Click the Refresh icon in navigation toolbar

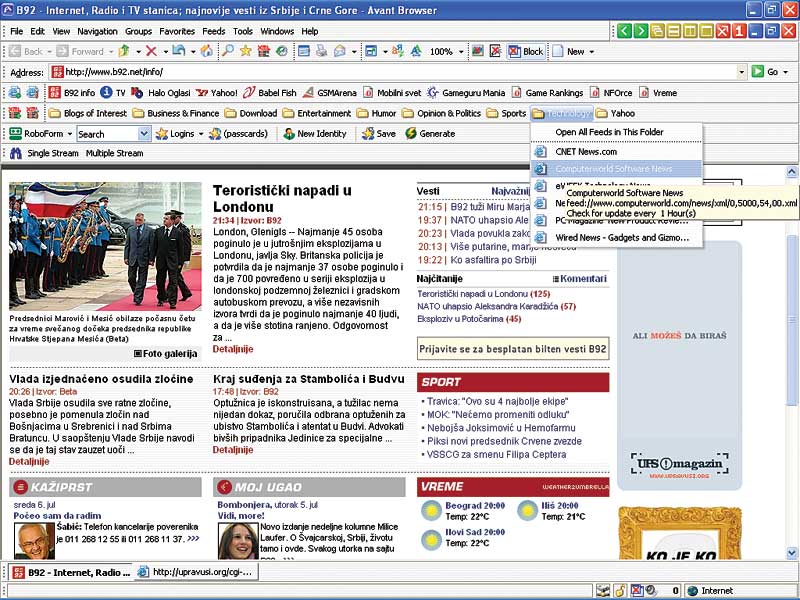click(179, 51)
